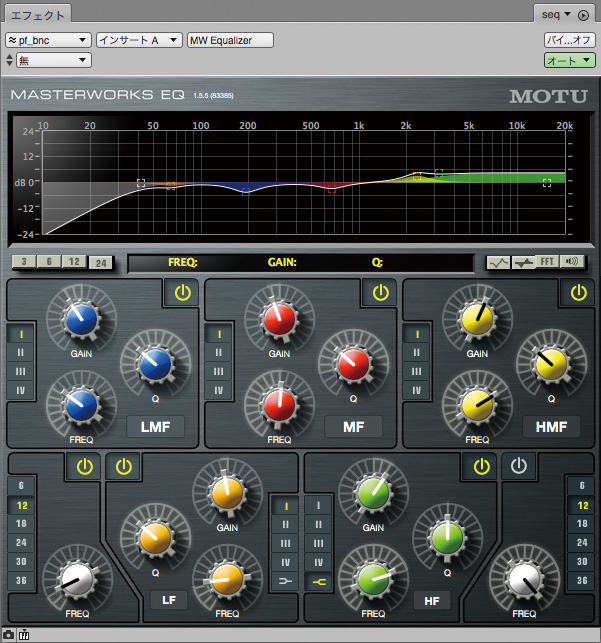Select LF filter type III
Image resolution: width=601 pixels, height=643 pixels.
tap(285, 543)
